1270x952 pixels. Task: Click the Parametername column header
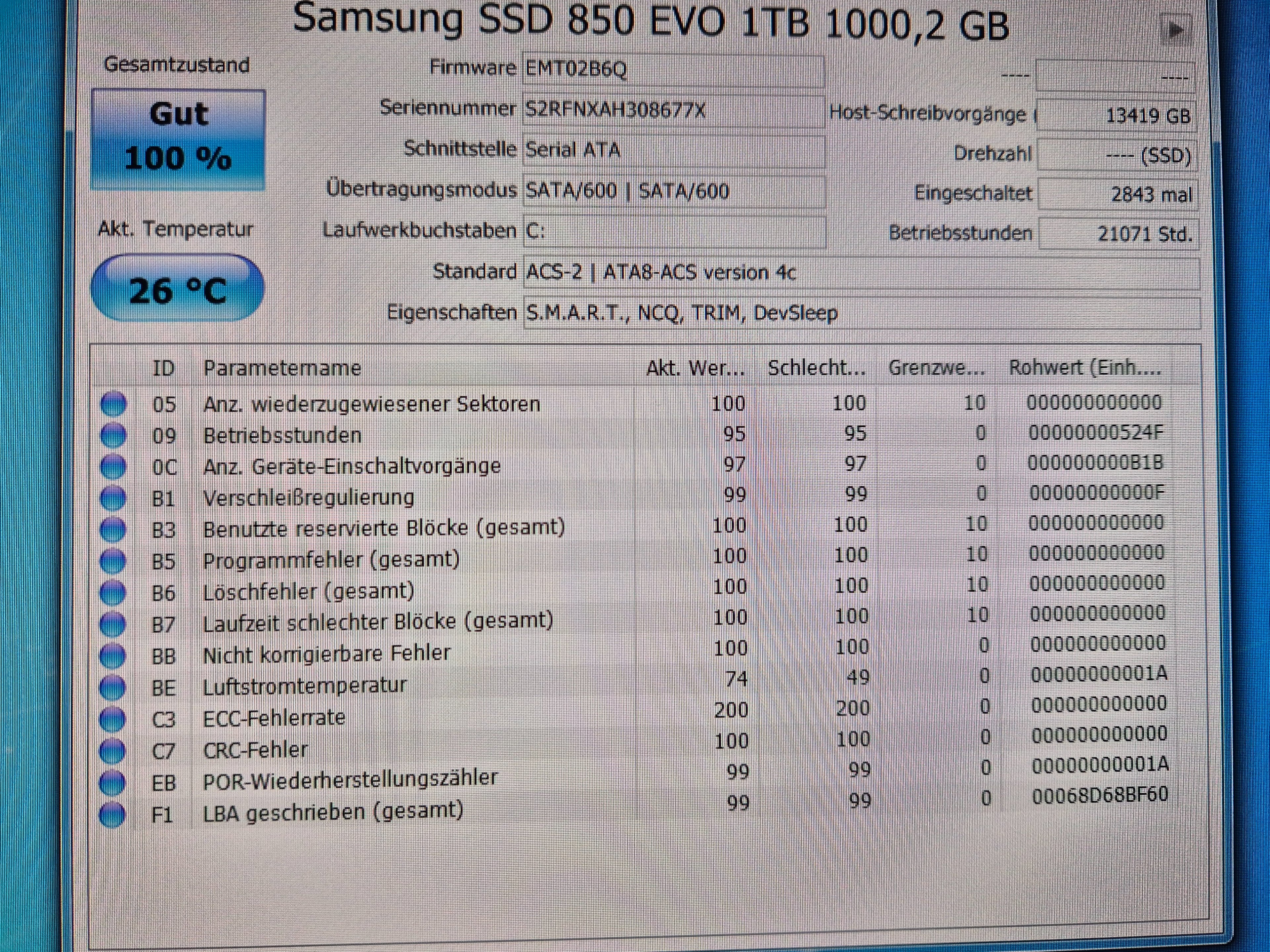click(282, 368)
